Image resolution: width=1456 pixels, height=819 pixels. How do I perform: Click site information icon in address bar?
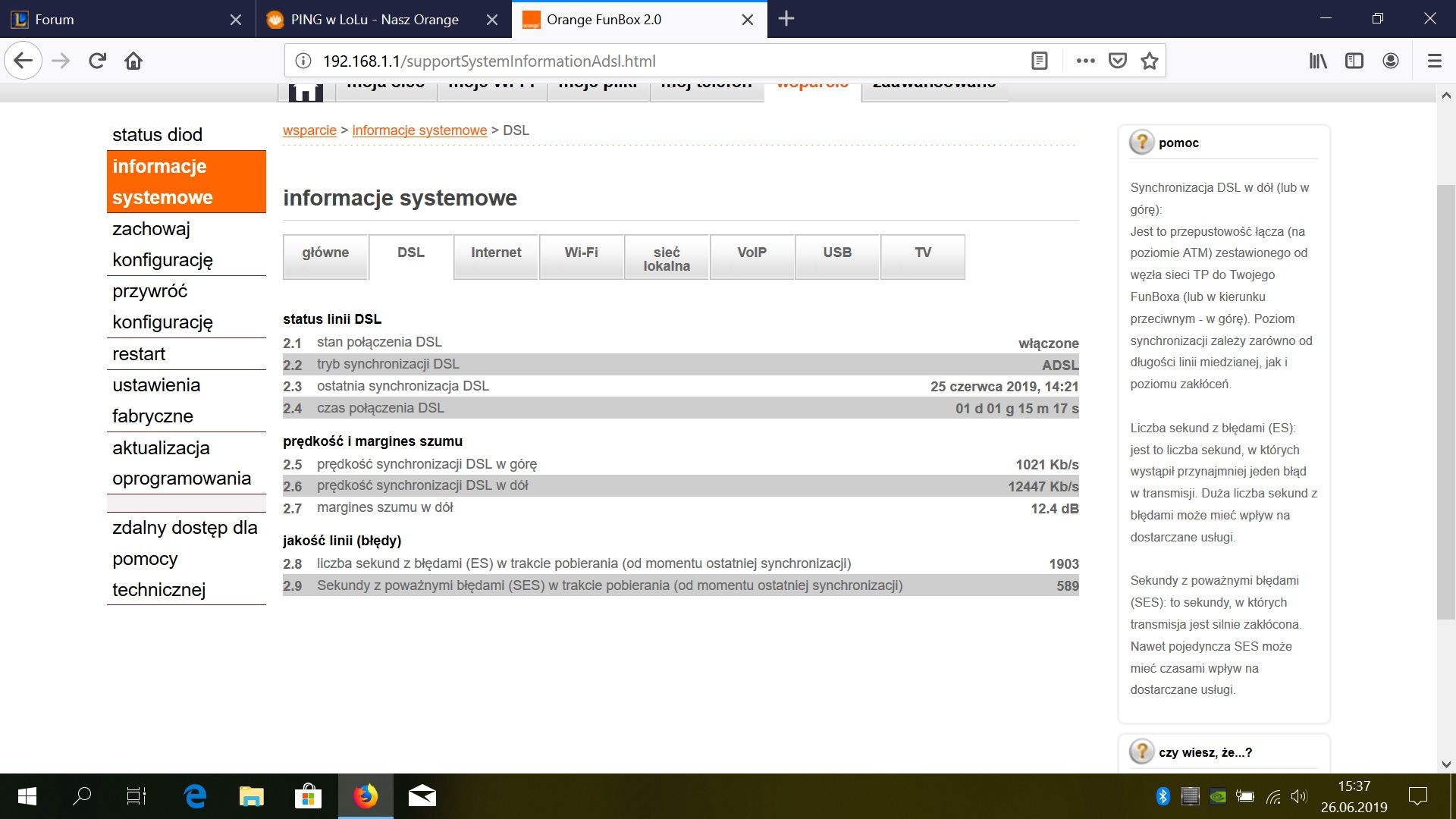click(x=303, y=61)
